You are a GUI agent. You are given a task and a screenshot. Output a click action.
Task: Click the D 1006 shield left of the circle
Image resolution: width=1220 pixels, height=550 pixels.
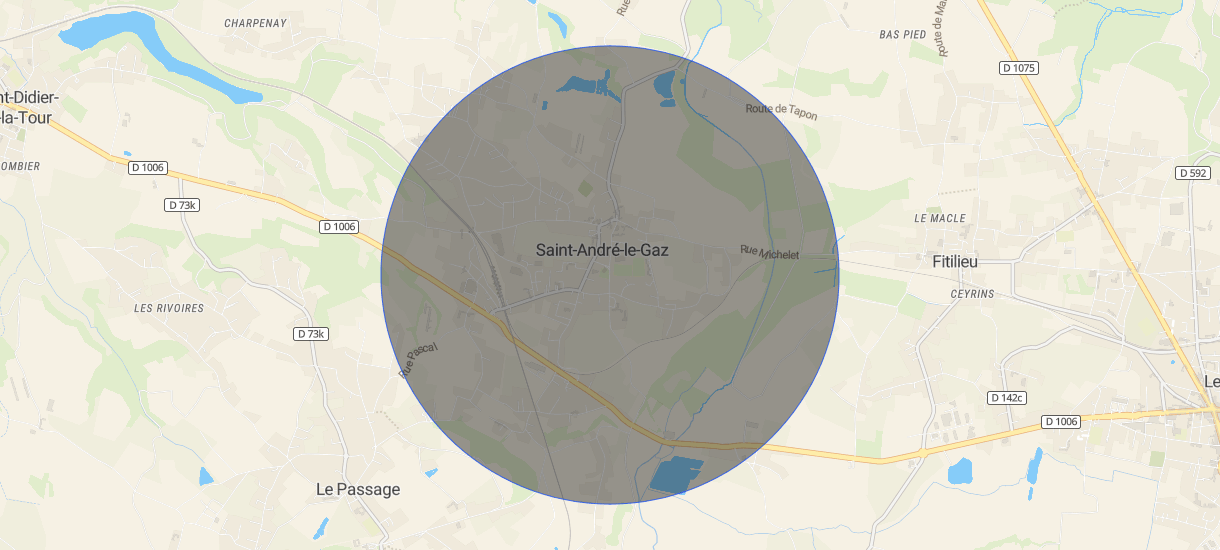pyautogui.click(x=339, y=227)
